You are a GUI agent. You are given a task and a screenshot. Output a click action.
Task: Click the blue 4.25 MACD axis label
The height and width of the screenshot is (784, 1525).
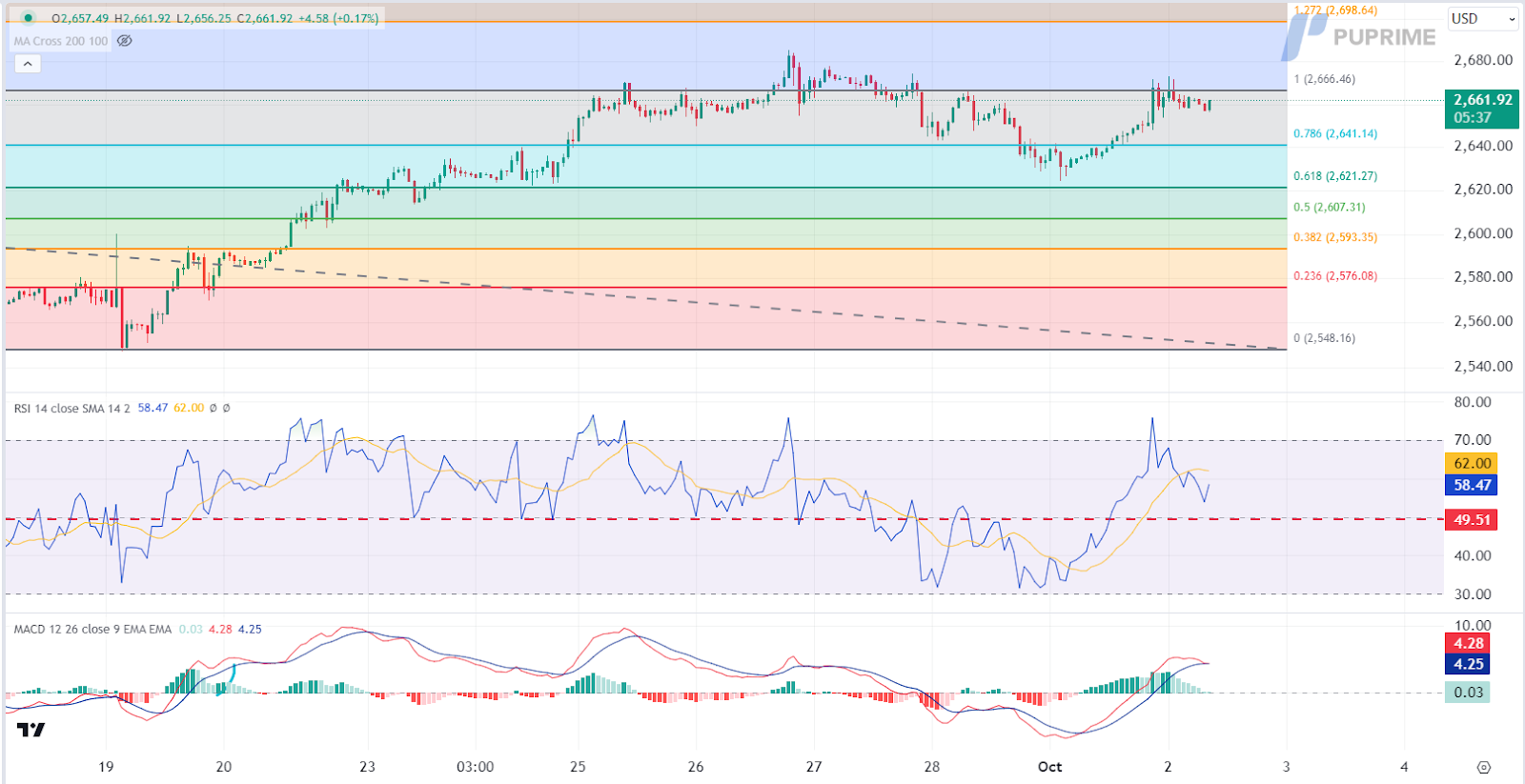1469,664
